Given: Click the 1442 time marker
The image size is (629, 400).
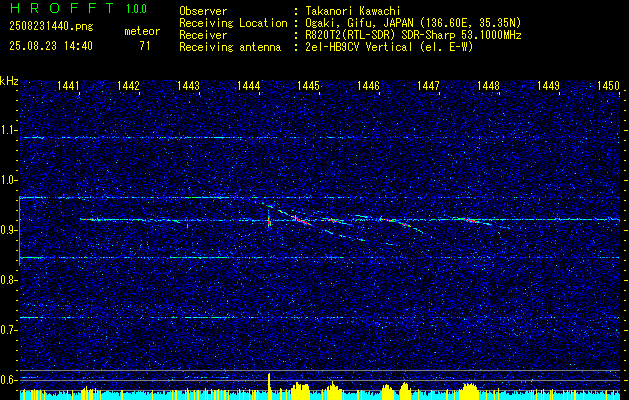Looking at the screenshot, I should pos(128,85).
